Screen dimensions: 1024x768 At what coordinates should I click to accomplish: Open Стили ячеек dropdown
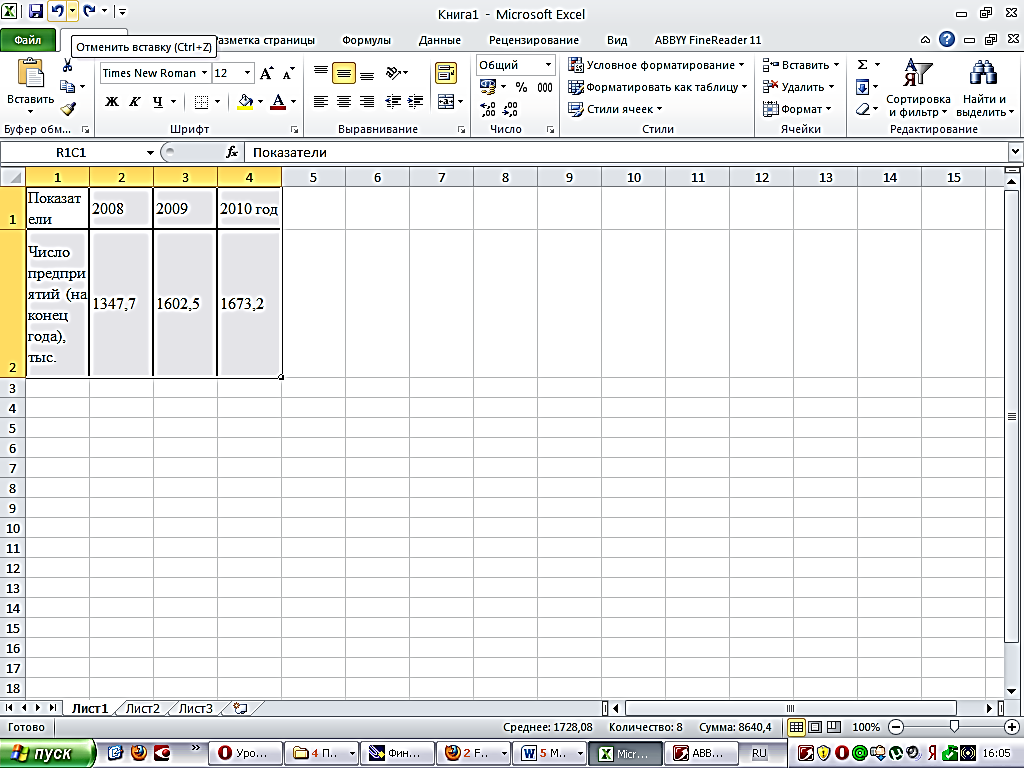click(x=615, y=109)
